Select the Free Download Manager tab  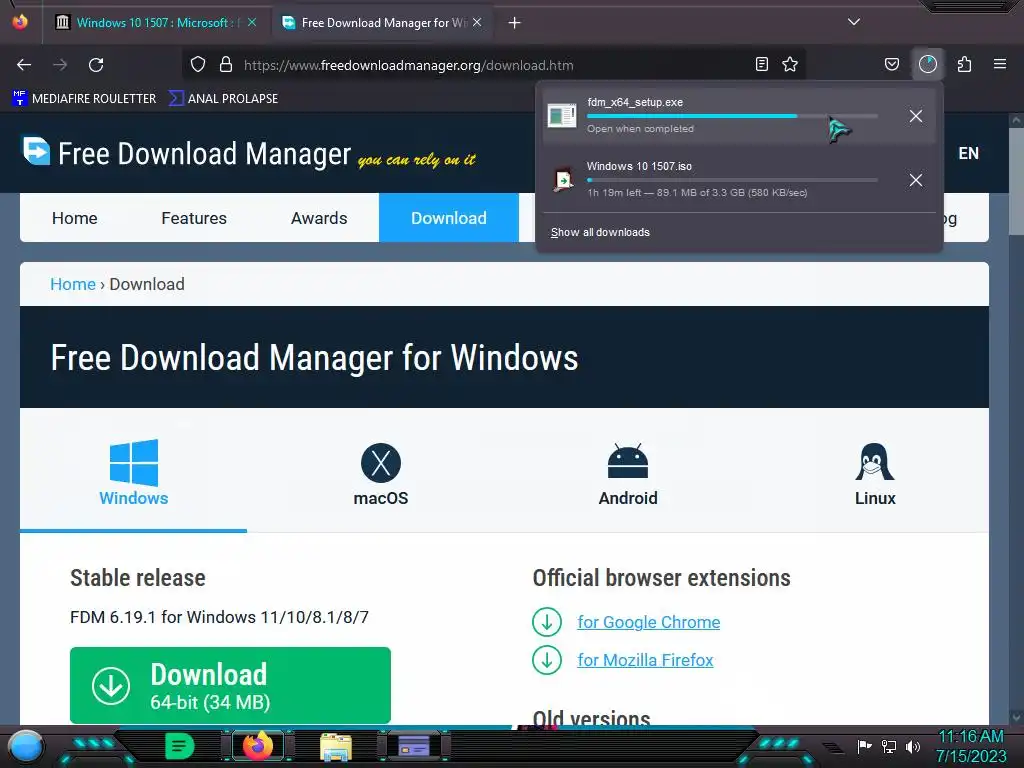(382, 23)
